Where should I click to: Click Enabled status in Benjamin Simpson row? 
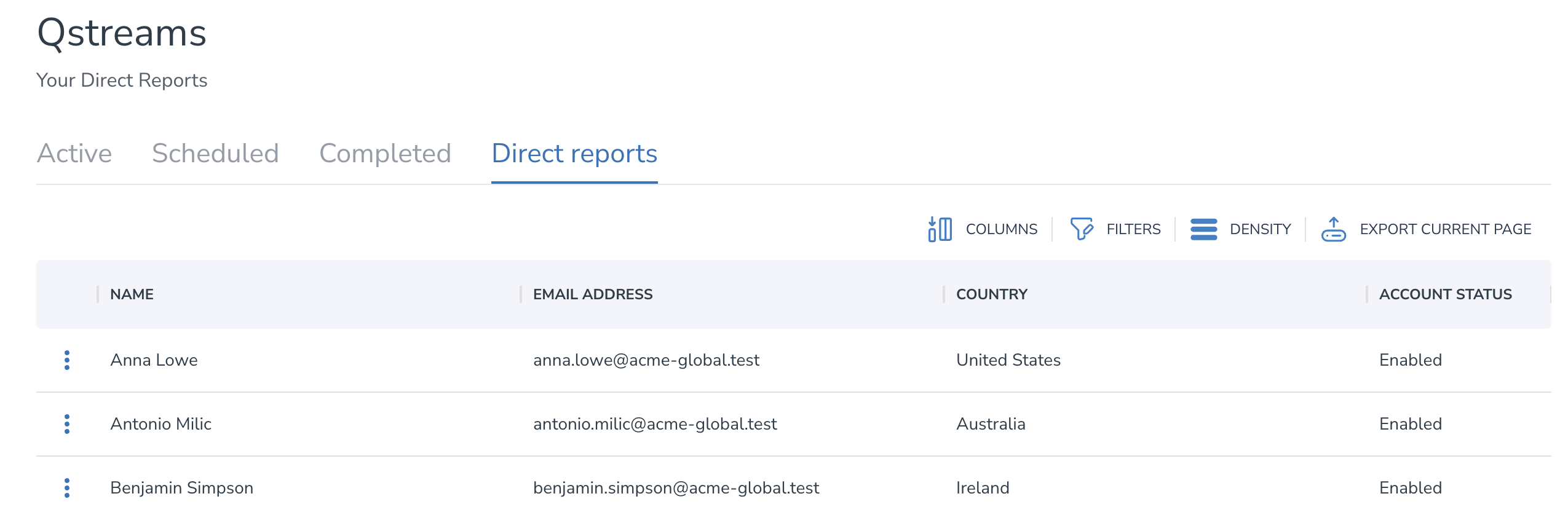tap(1411, 488)
